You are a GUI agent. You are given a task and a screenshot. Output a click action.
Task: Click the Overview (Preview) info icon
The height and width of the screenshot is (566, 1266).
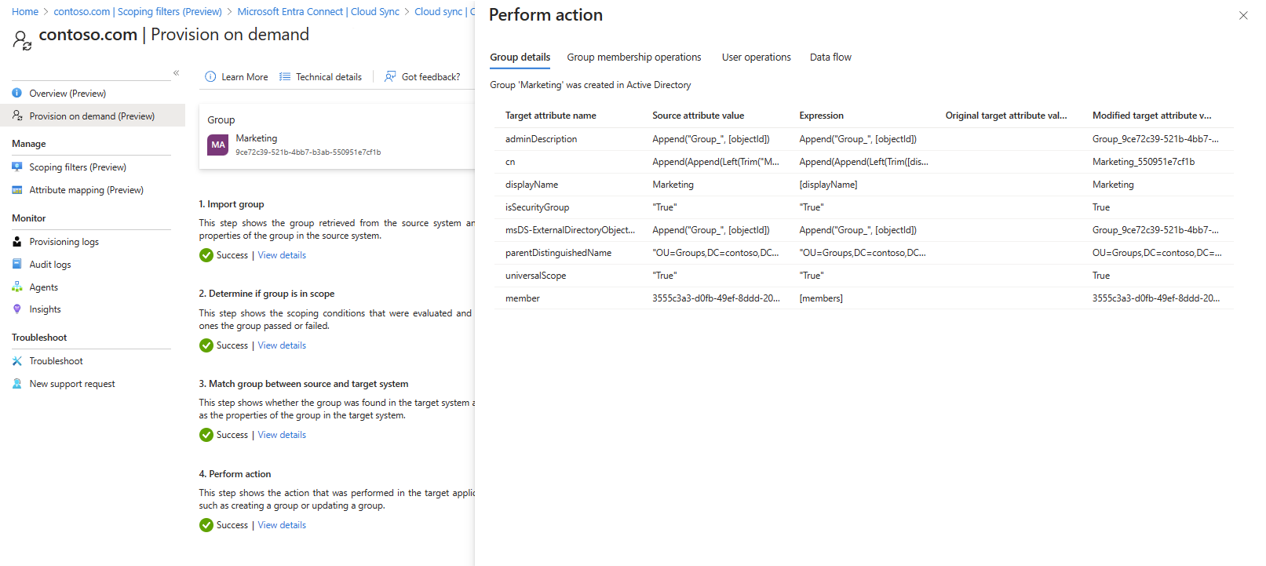tap(17, 93)
